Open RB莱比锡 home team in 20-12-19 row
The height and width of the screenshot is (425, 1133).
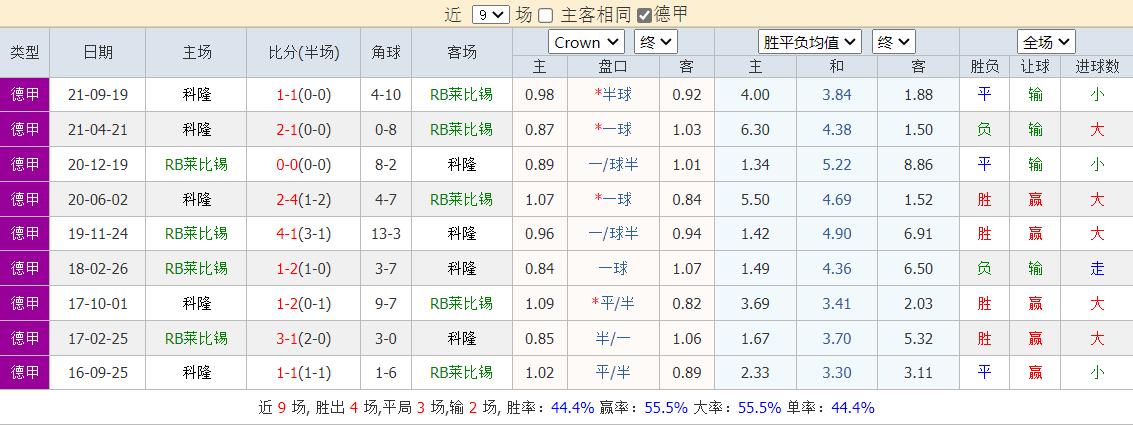click(x=197, y=164)
